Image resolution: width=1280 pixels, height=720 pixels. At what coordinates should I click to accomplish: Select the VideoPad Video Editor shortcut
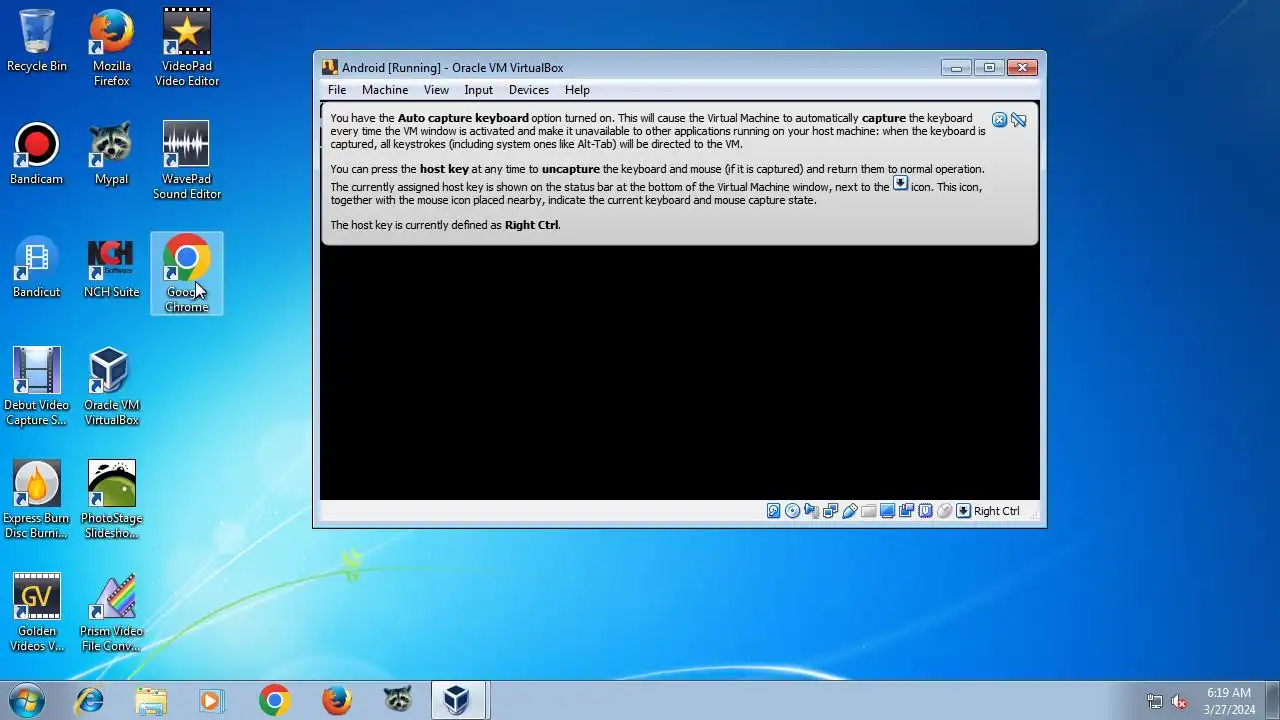187,48
